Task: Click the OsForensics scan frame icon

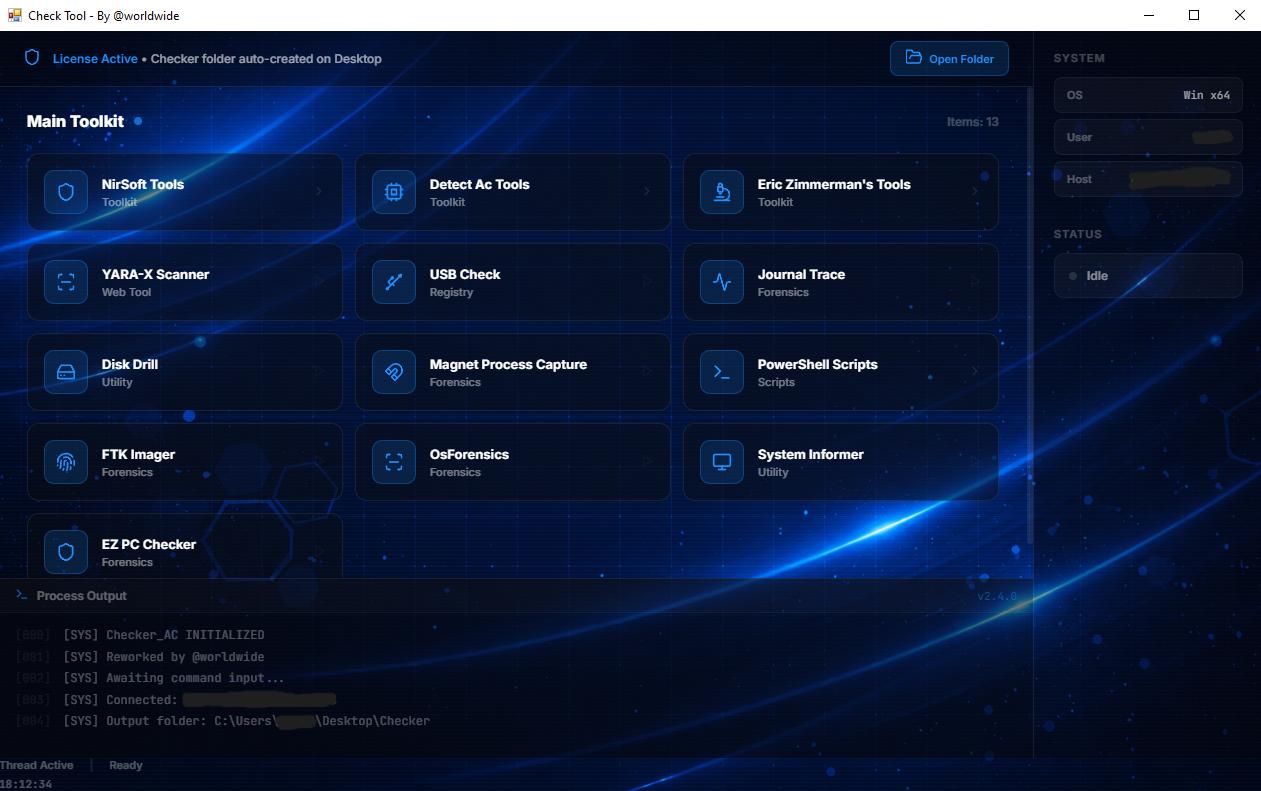Action: pyautogui.click(x=394, y=462)
